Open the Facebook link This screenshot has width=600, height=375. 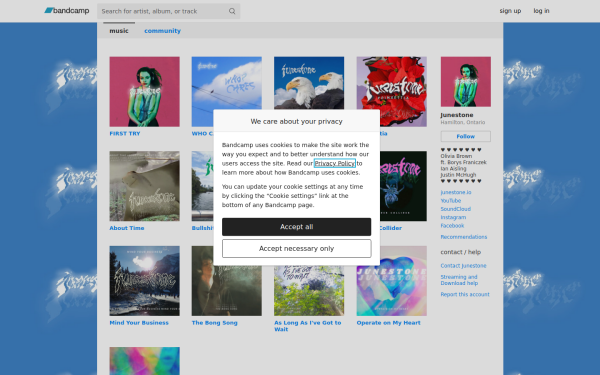pyautogui.click(x=452, y=226)
